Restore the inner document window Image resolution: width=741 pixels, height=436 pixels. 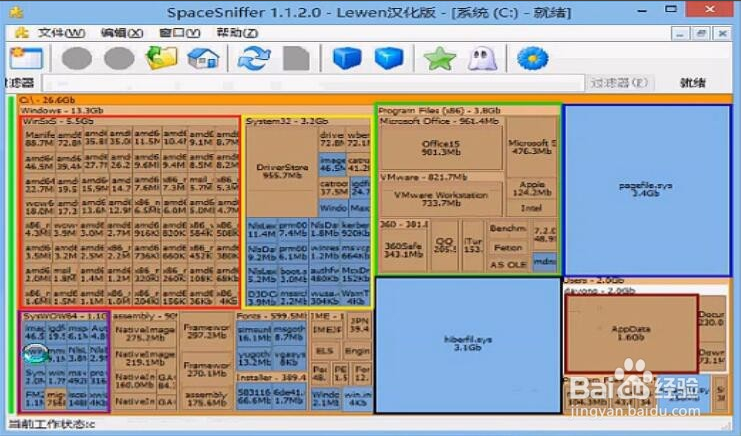click(701, 34)
